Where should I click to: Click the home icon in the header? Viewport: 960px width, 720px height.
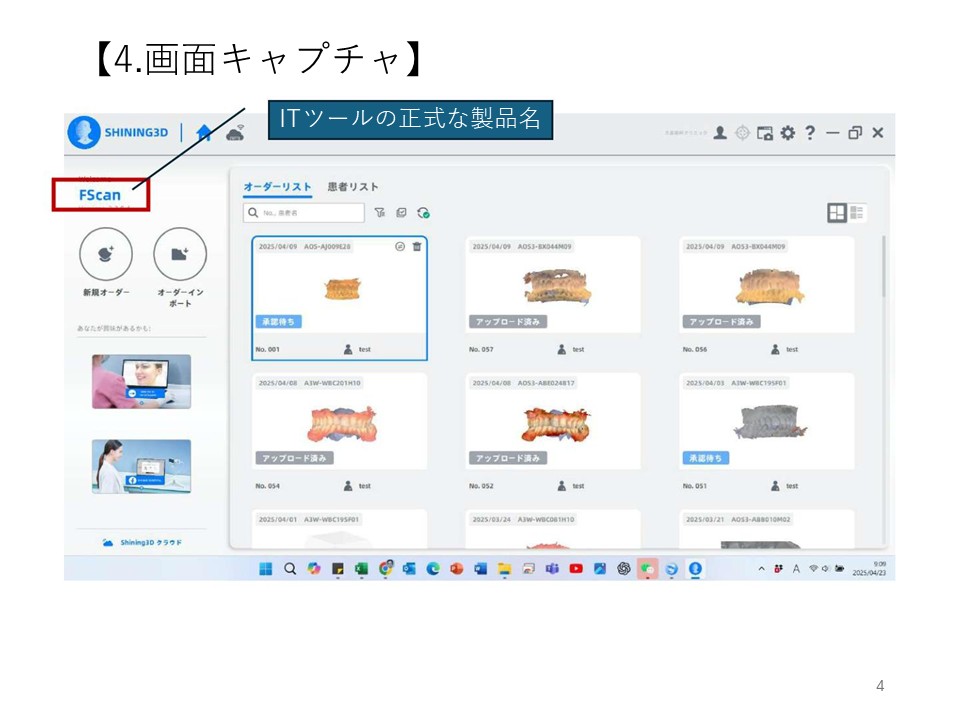[x=204, y=133]
